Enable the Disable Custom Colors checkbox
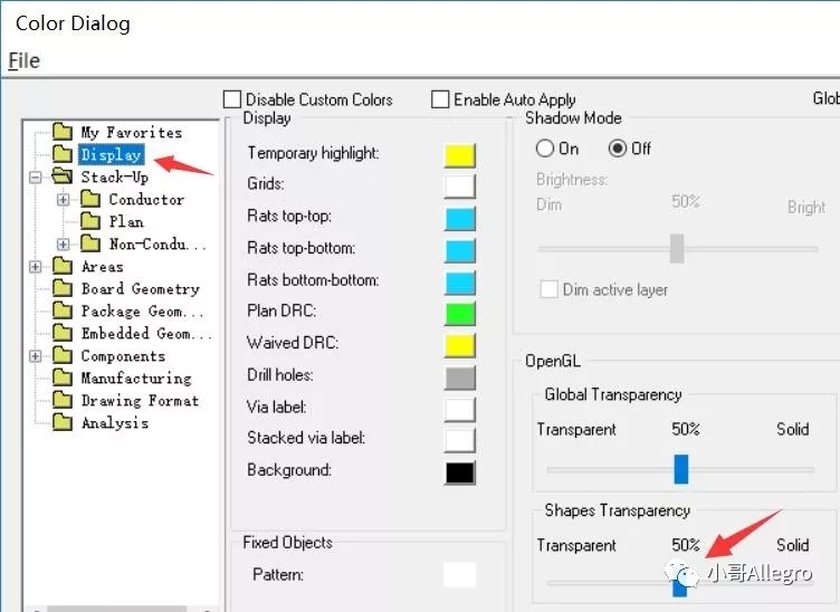The height and width of the screenshot is (612, 840). click(232, 99)
